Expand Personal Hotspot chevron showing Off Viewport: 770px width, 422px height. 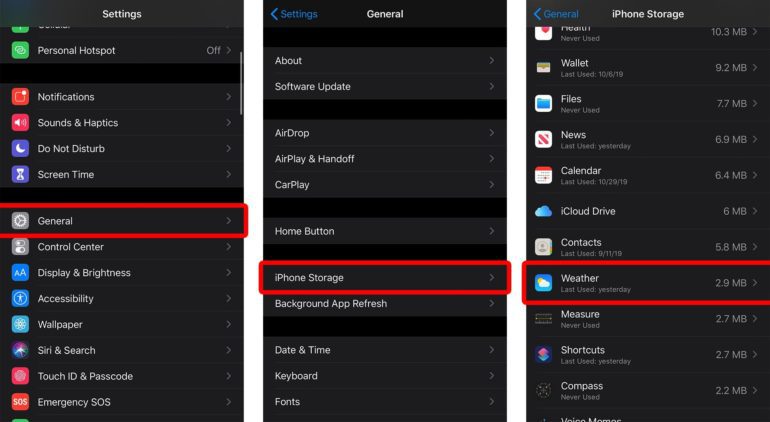point(229,50)
